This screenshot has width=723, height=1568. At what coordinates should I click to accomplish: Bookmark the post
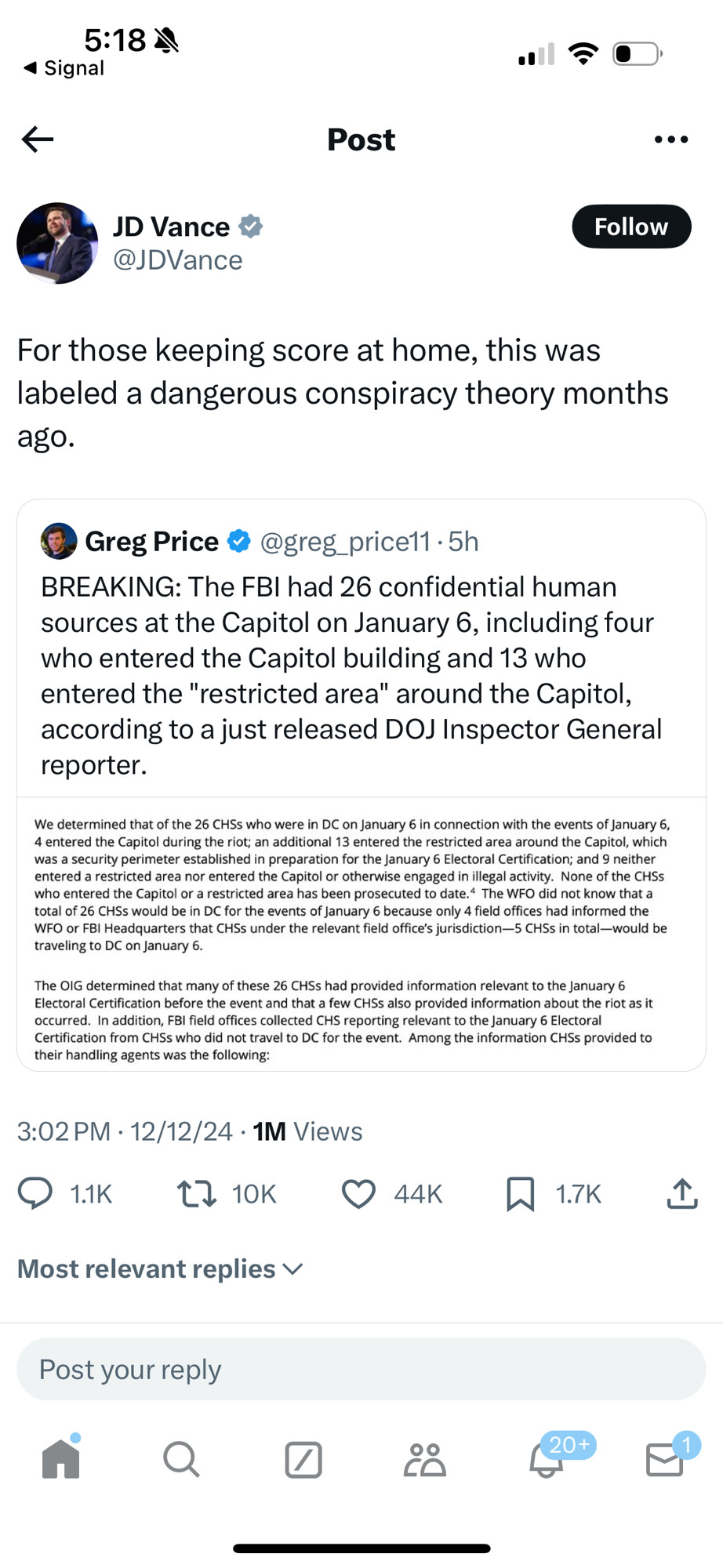pyautogui.click(x=520, y=1193)
